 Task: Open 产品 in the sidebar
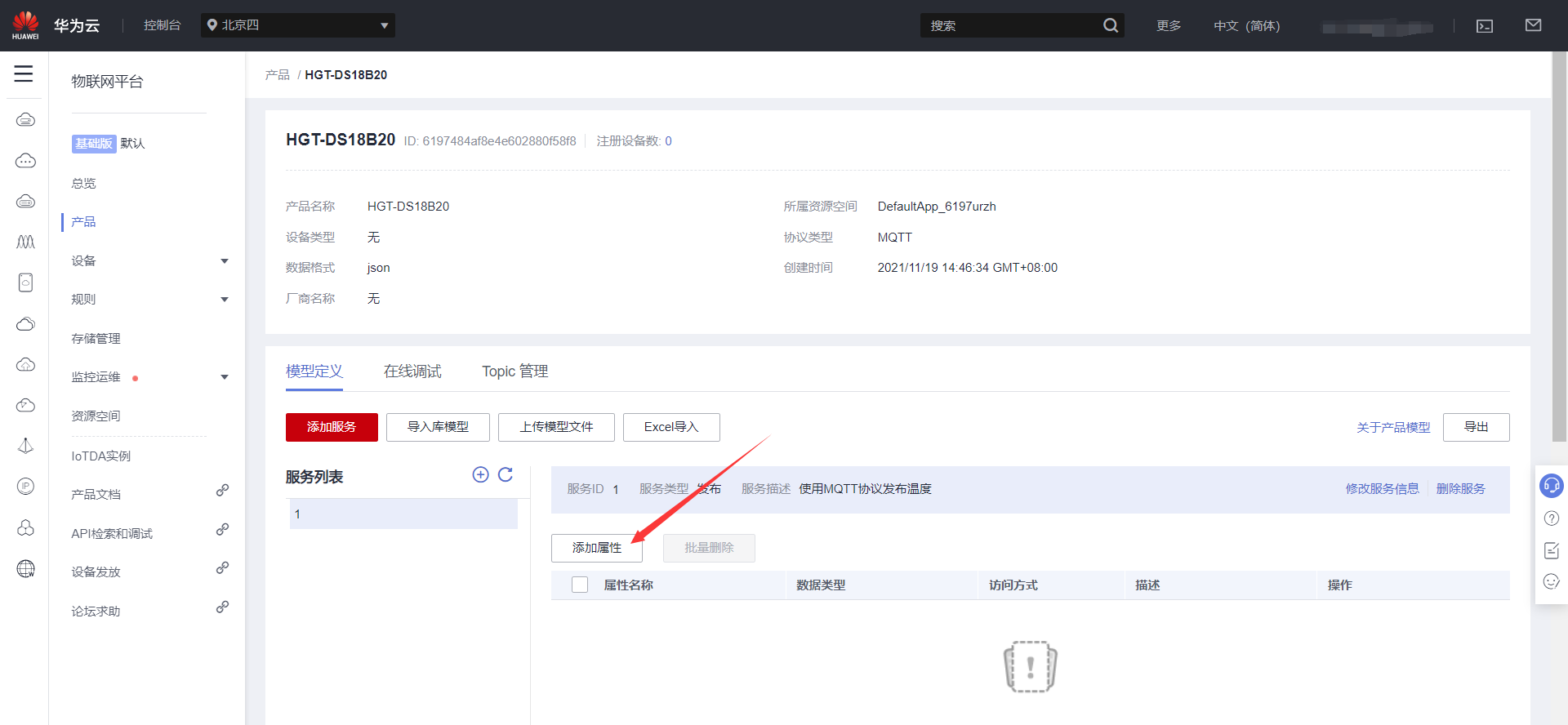[x=83, y=222]
